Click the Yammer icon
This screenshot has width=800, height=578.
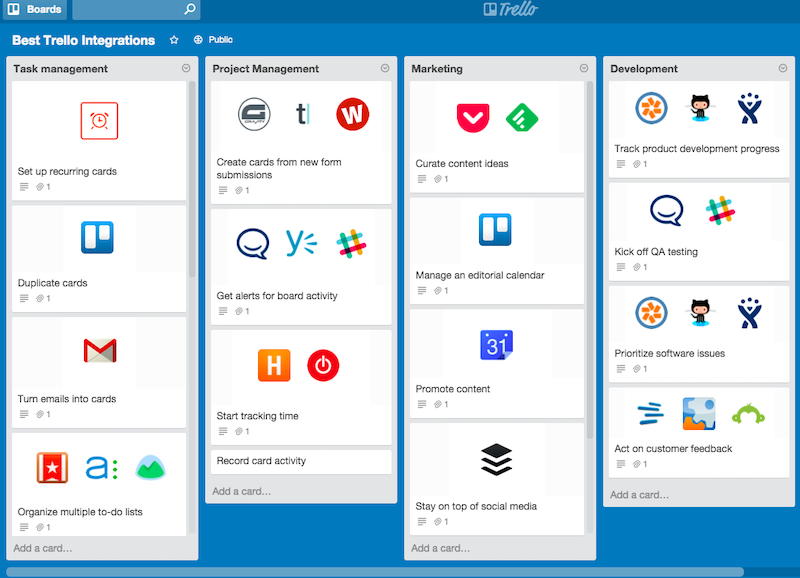point(301,243)
